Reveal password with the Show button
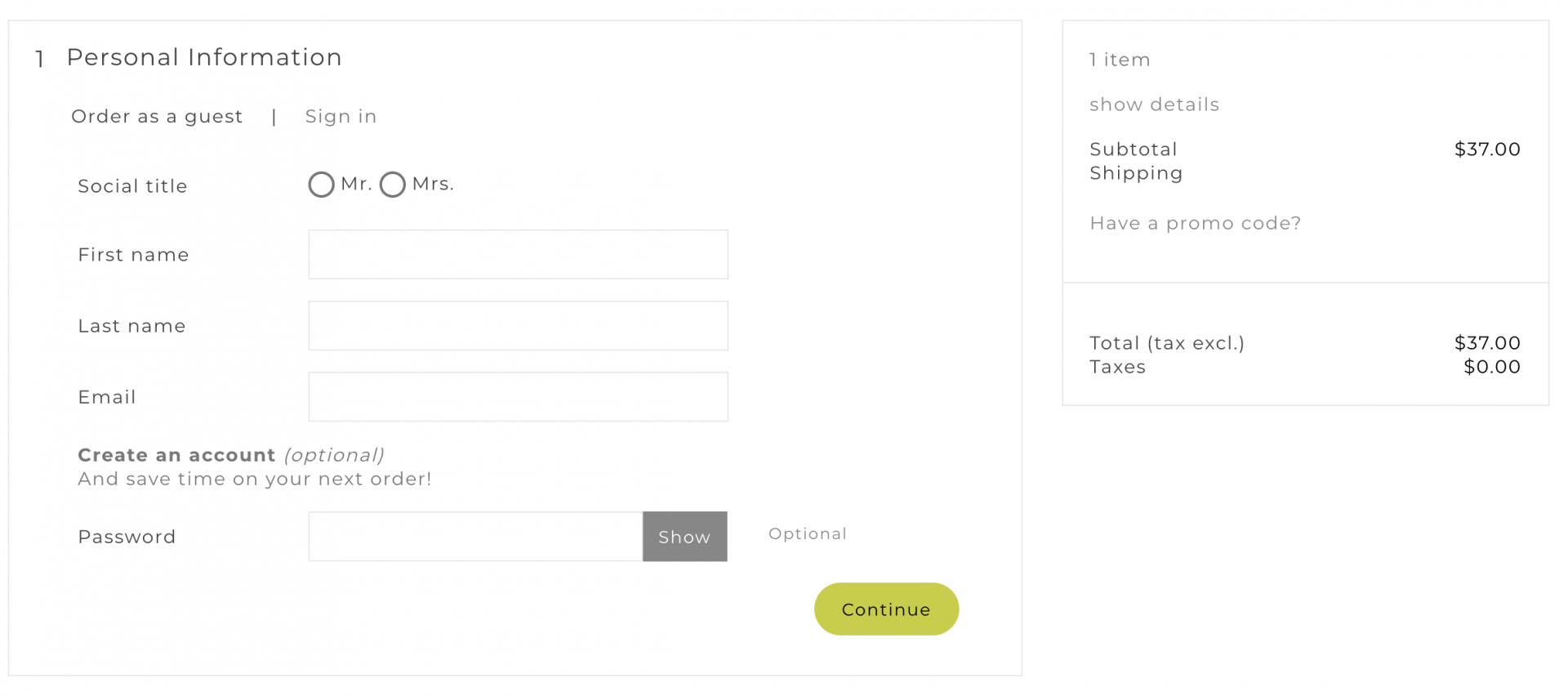Screen dimensions: 1568x696 tap(684, 537)
